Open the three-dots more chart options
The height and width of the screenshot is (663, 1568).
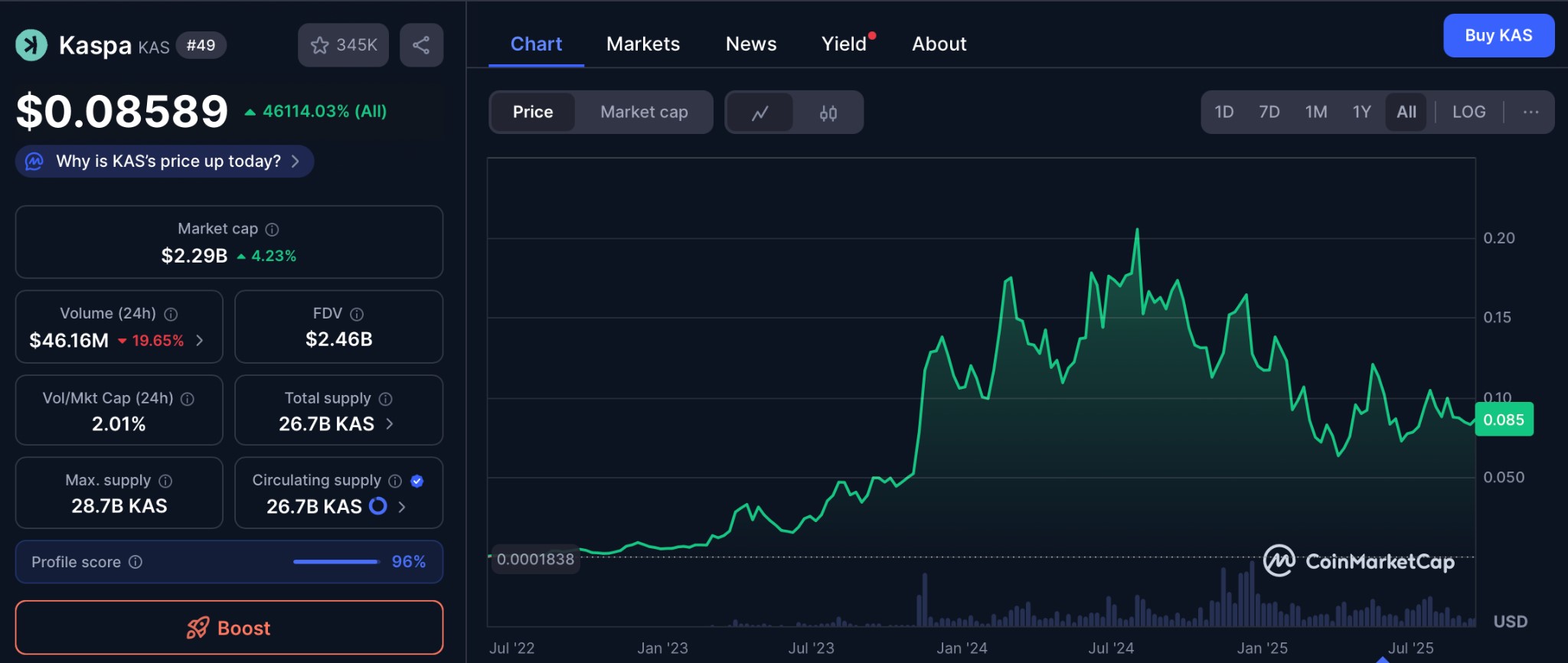(1530, 113)
